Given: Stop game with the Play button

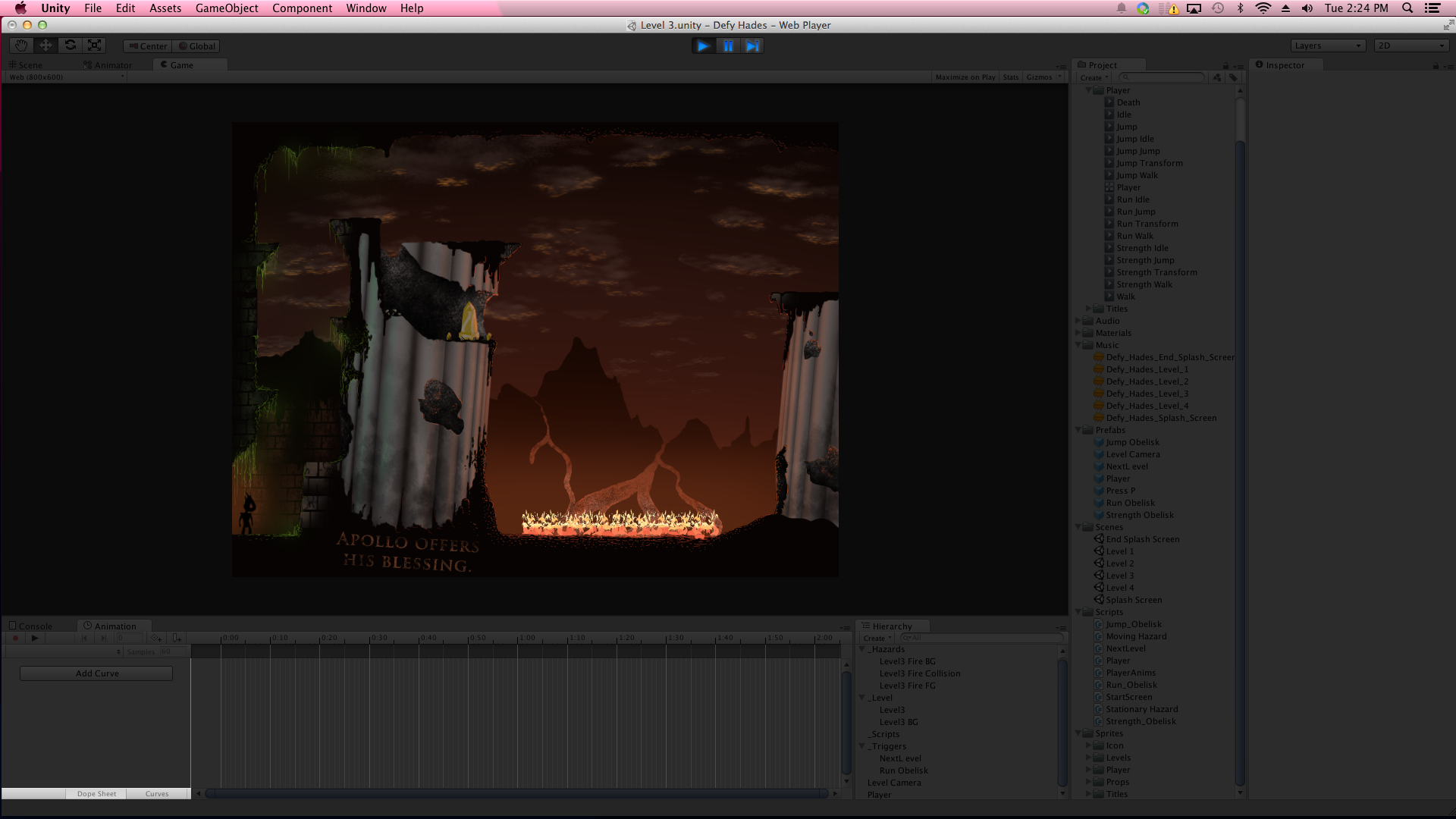Looking at the screenshot, I should point(704,46).
